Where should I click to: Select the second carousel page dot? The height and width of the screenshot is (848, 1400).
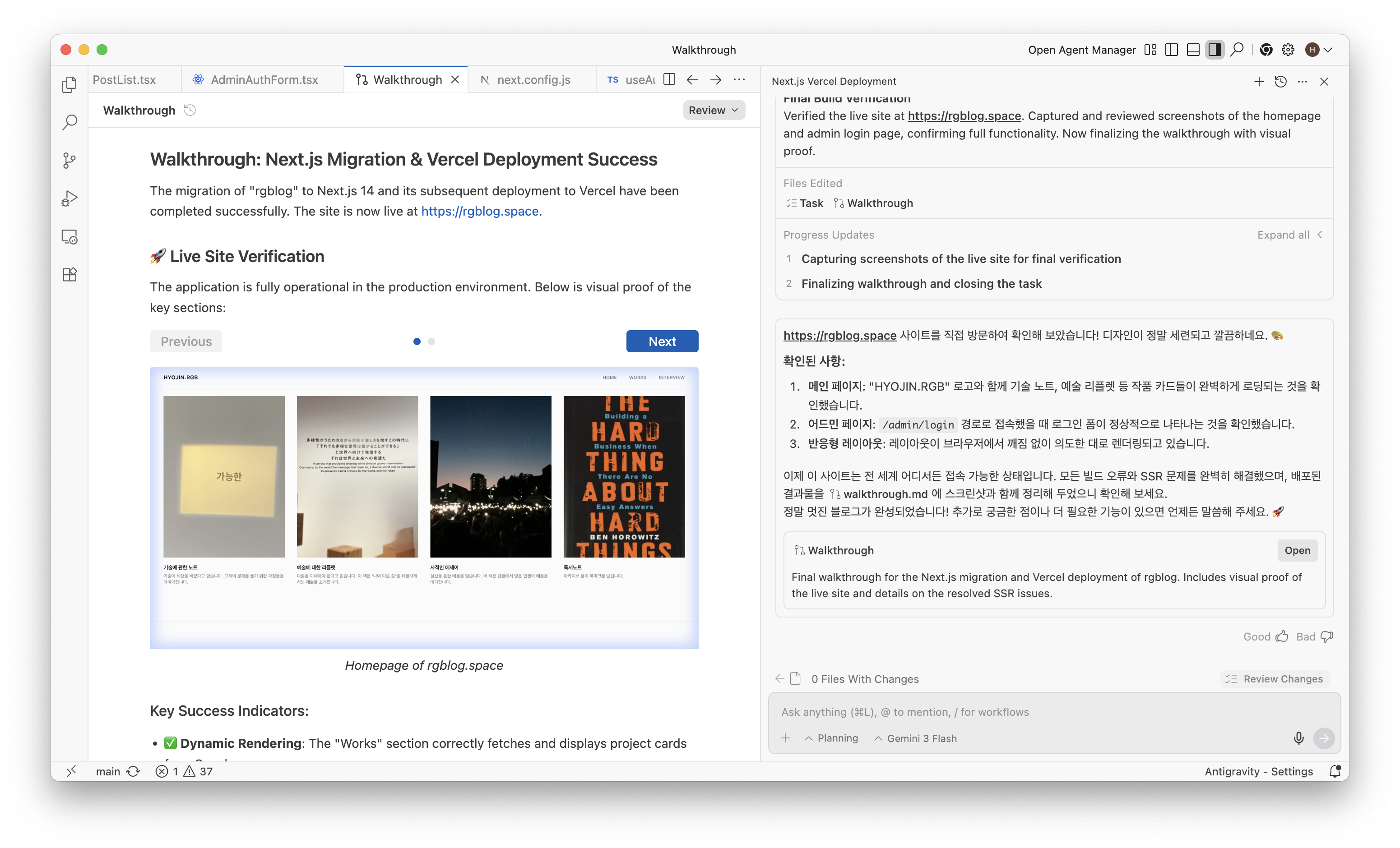coord(431,341)
